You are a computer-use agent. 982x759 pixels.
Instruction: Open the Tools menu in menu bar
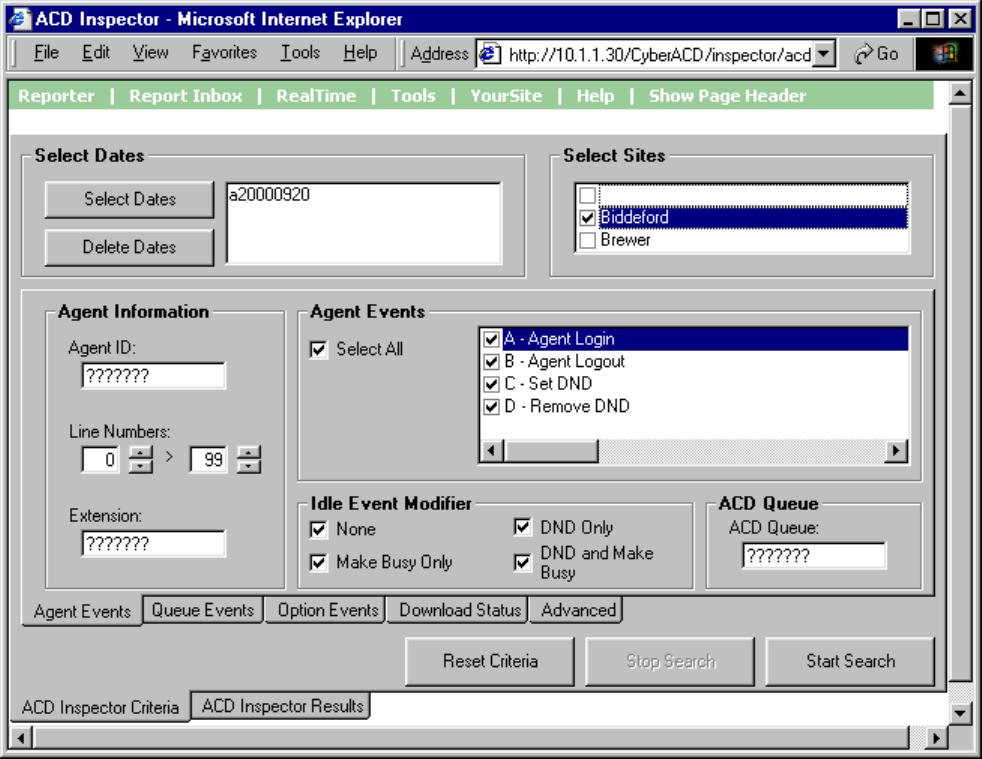(x=300, y=53)
